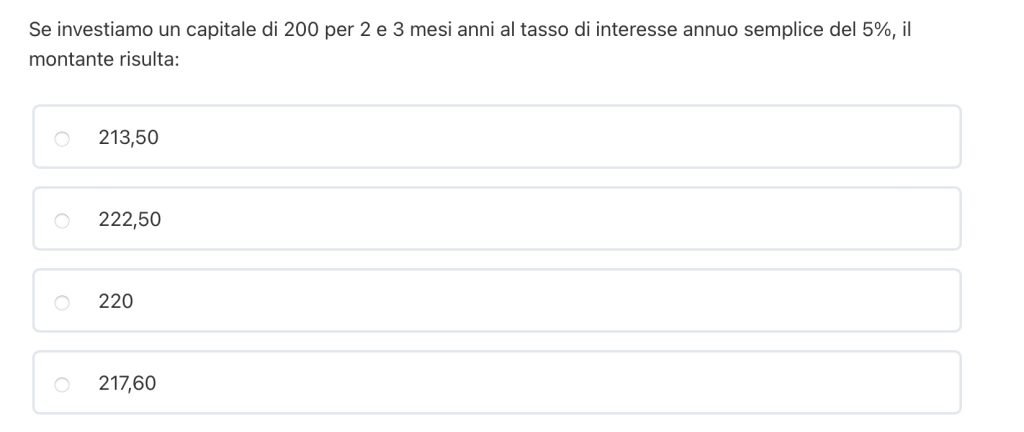Click the answer text 213,50
The height and width of the screenshot is (432, 1024).
tap(128, 138)
